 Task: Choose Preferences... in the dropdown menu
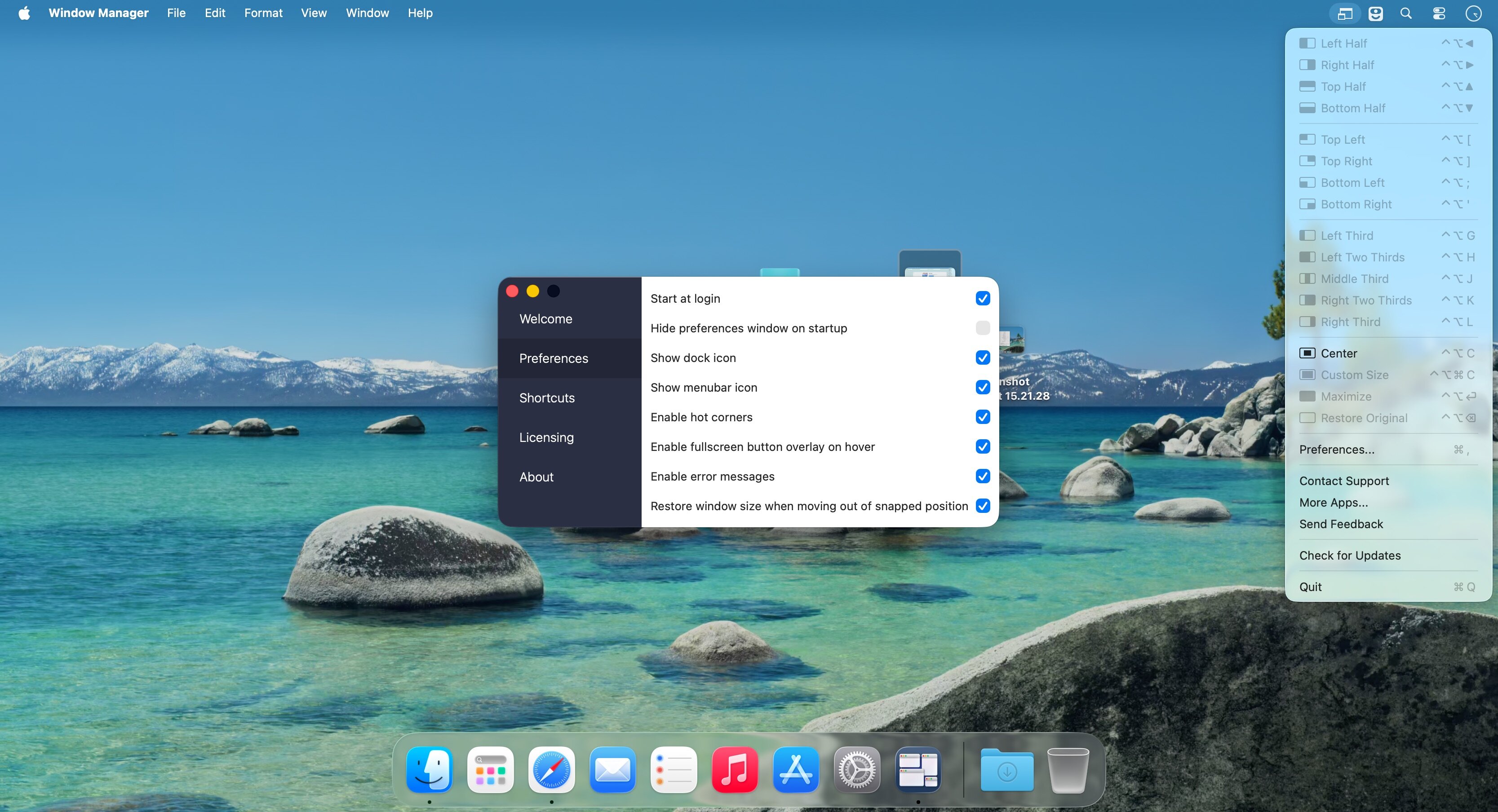pyautogui.click(x=1337, y=449)
